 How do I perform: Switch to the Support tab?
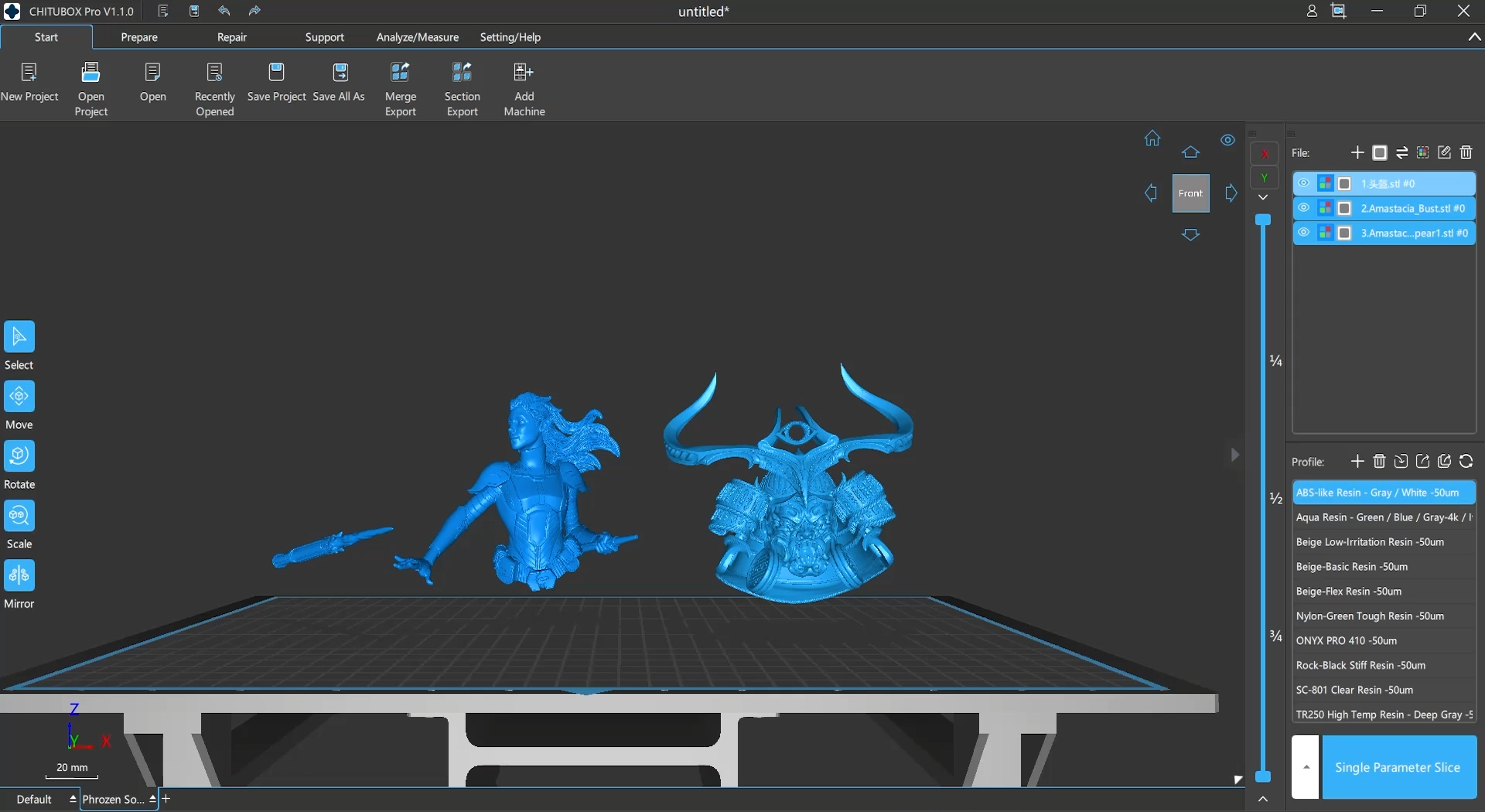tap(324, 37)
